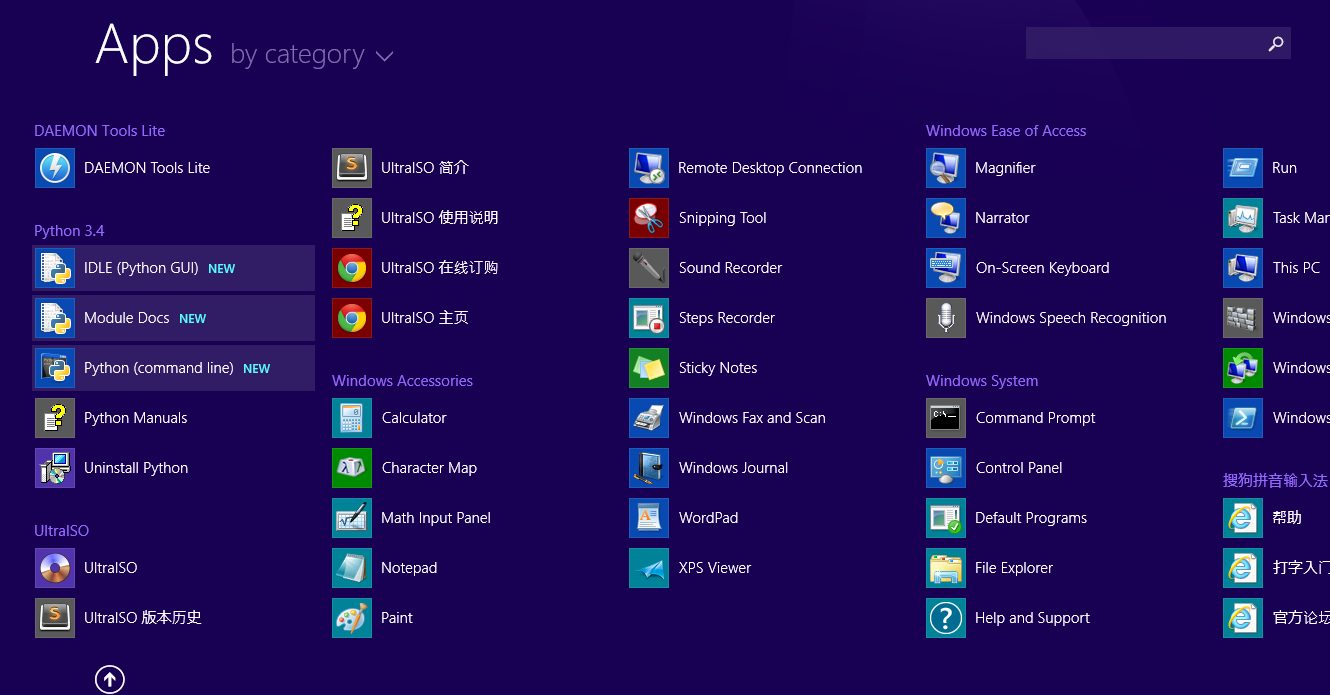Go back to Start with the up arrow
This screenshot has height=695, width=1330.
click(110, 680)
